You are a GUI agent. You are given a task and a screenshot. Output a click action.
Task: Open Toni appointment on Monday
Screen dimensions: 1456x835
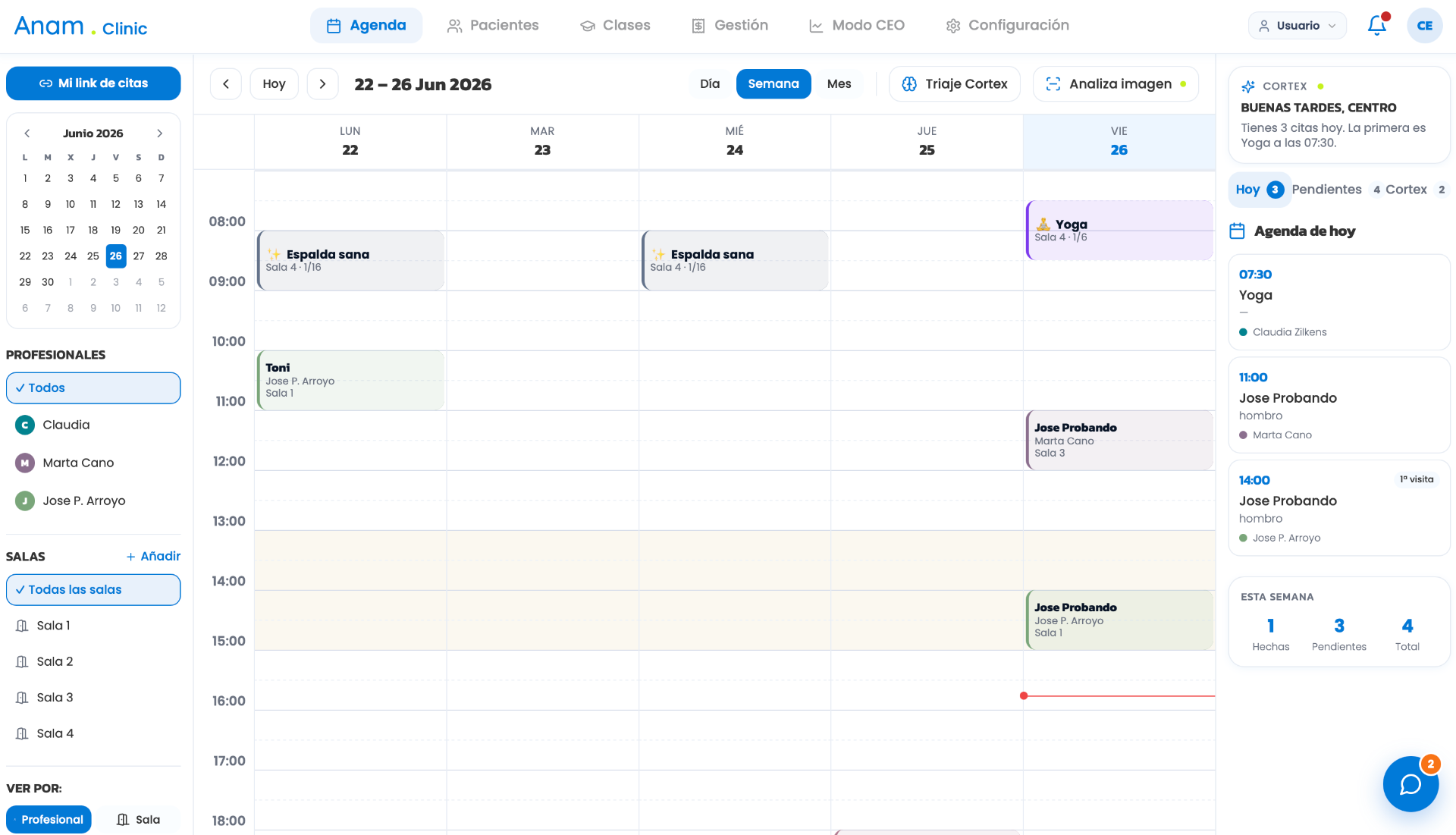(350, 381)
